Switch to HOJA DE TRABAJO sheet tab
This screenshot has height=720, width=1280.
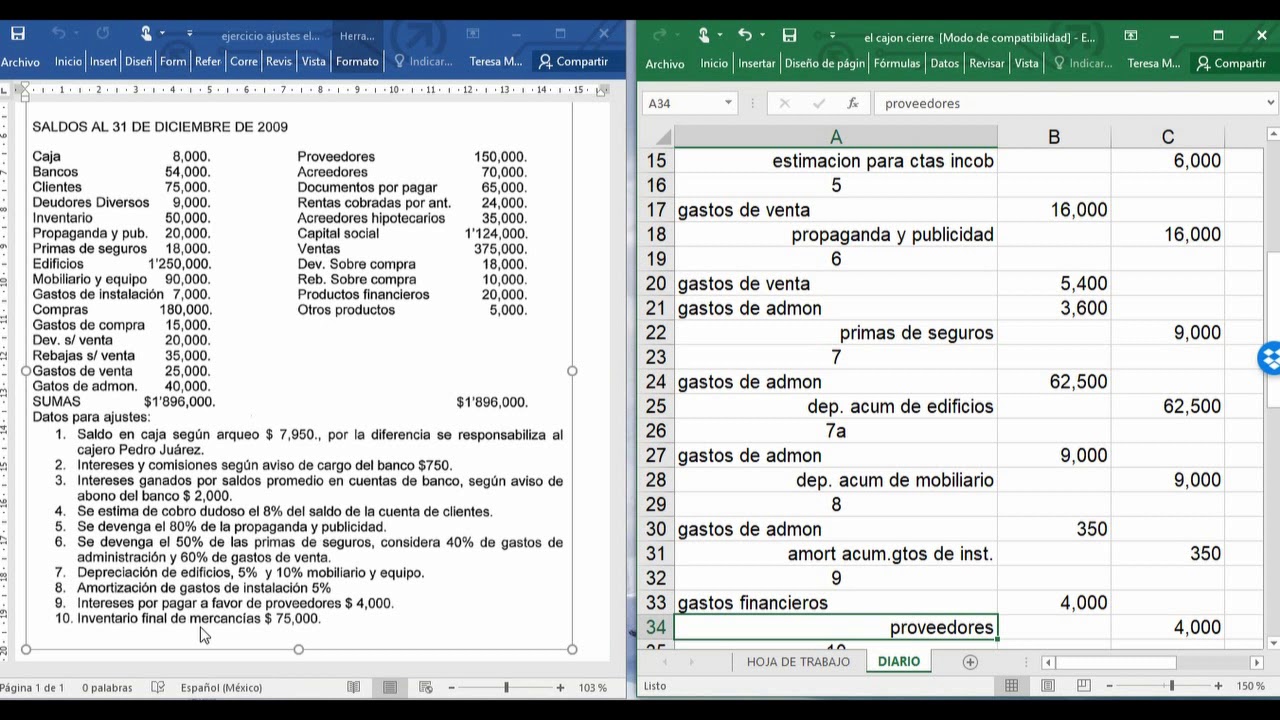(x=798, y=662)
